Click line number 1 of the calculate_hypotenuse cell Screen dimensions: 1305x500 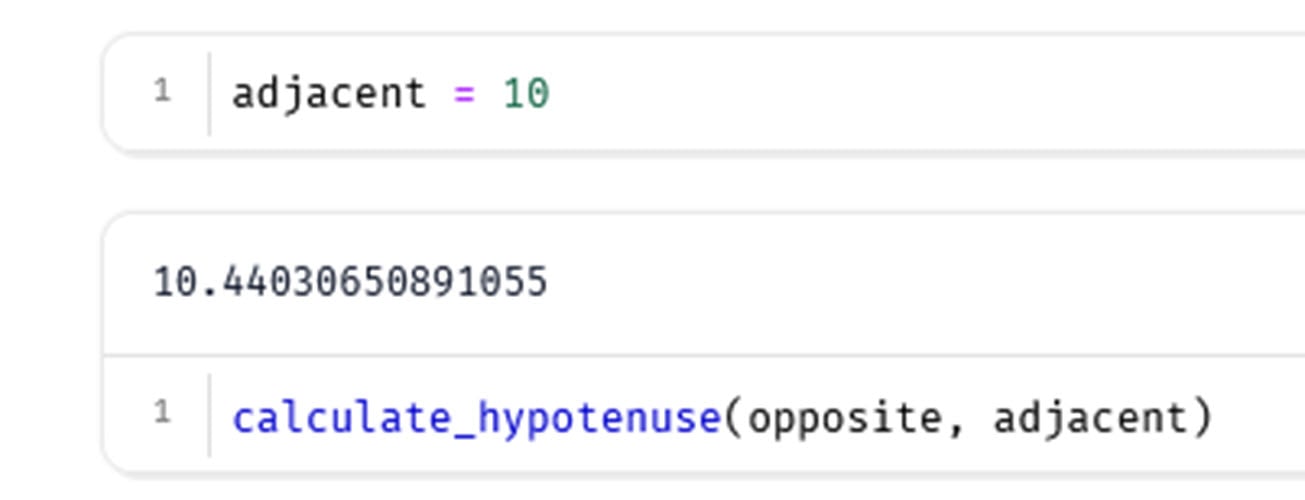click(162, 413)
